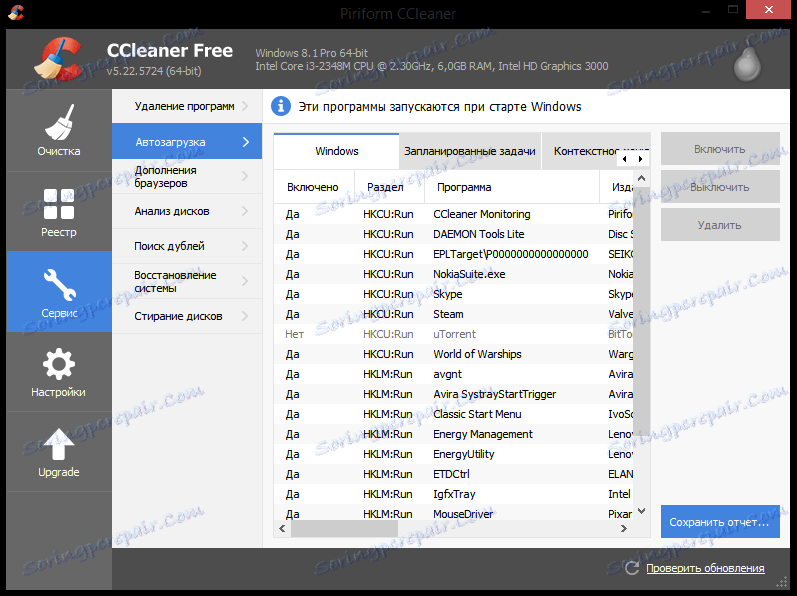Click horizontal scrollbar right arrow
This screenshot has width=797, height=596.
[624, 528]
